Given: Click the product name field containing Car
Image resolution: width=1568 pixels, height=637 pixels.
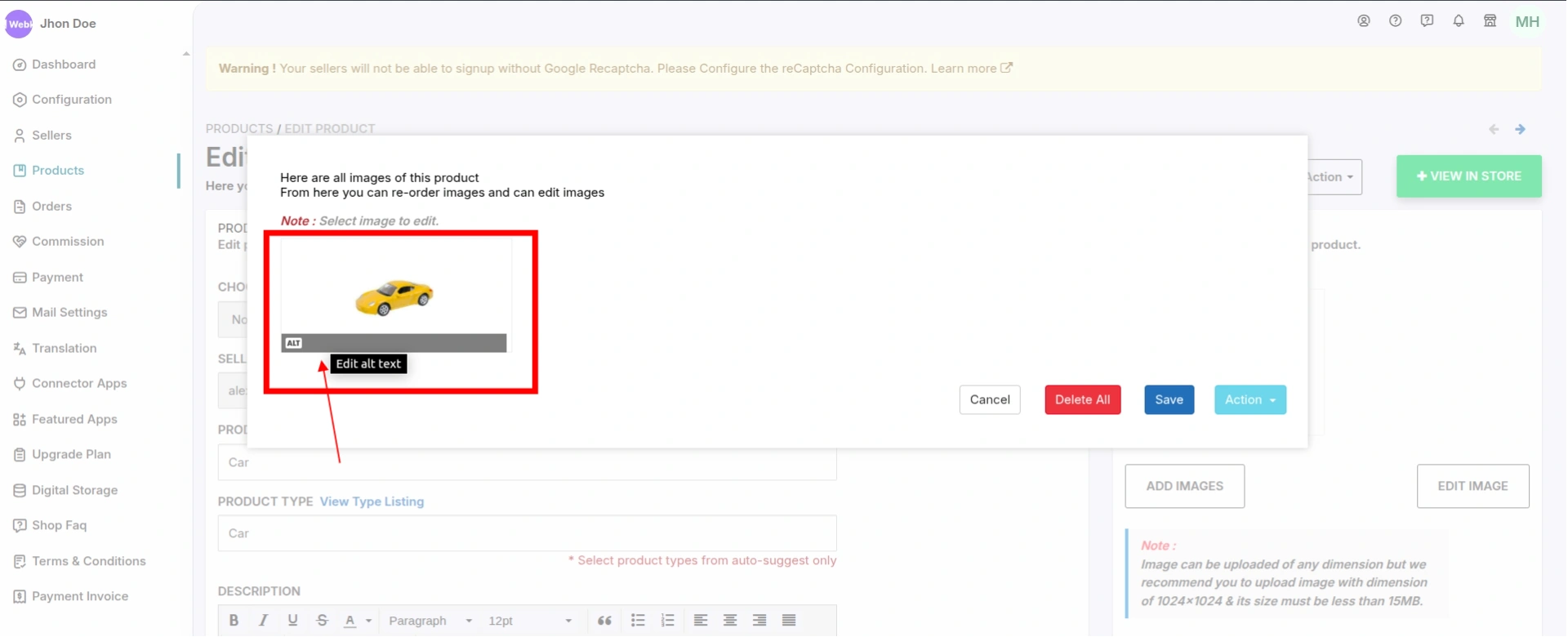Looking at the screenshot, I should pyautogui.click(x=528, y=463).
